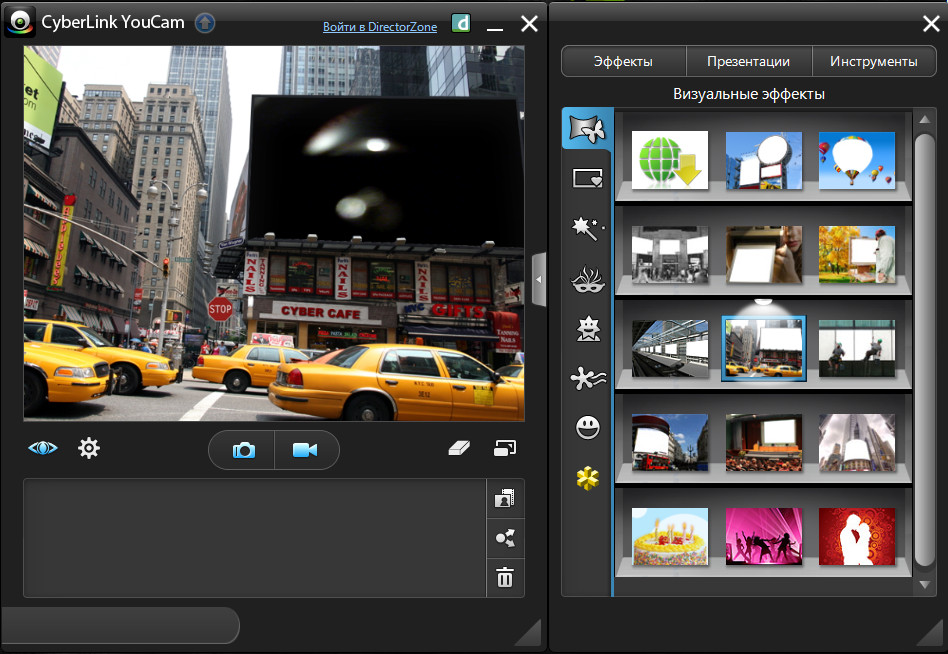Select the Scenes effects category

[587, 128]
